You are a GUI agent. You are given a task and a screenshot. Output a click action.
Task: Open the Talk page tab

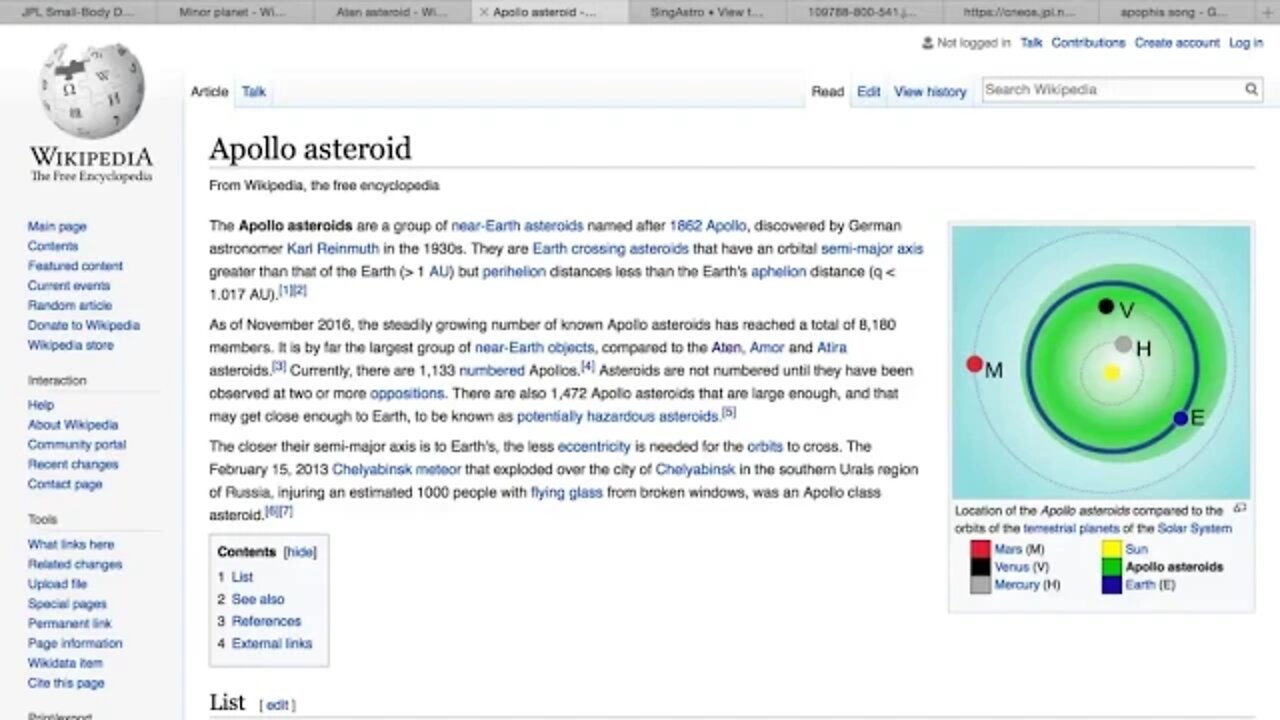(x=254, y=91)
